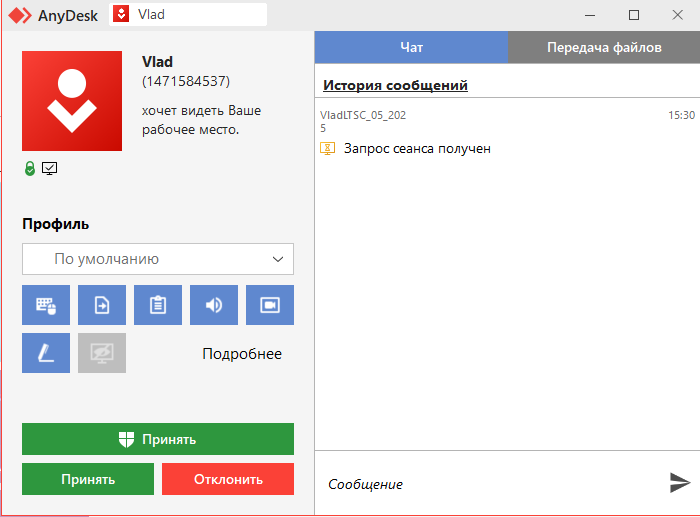
Task: Toggle on-screen drawing permission
Action: [x=46, y=353]
